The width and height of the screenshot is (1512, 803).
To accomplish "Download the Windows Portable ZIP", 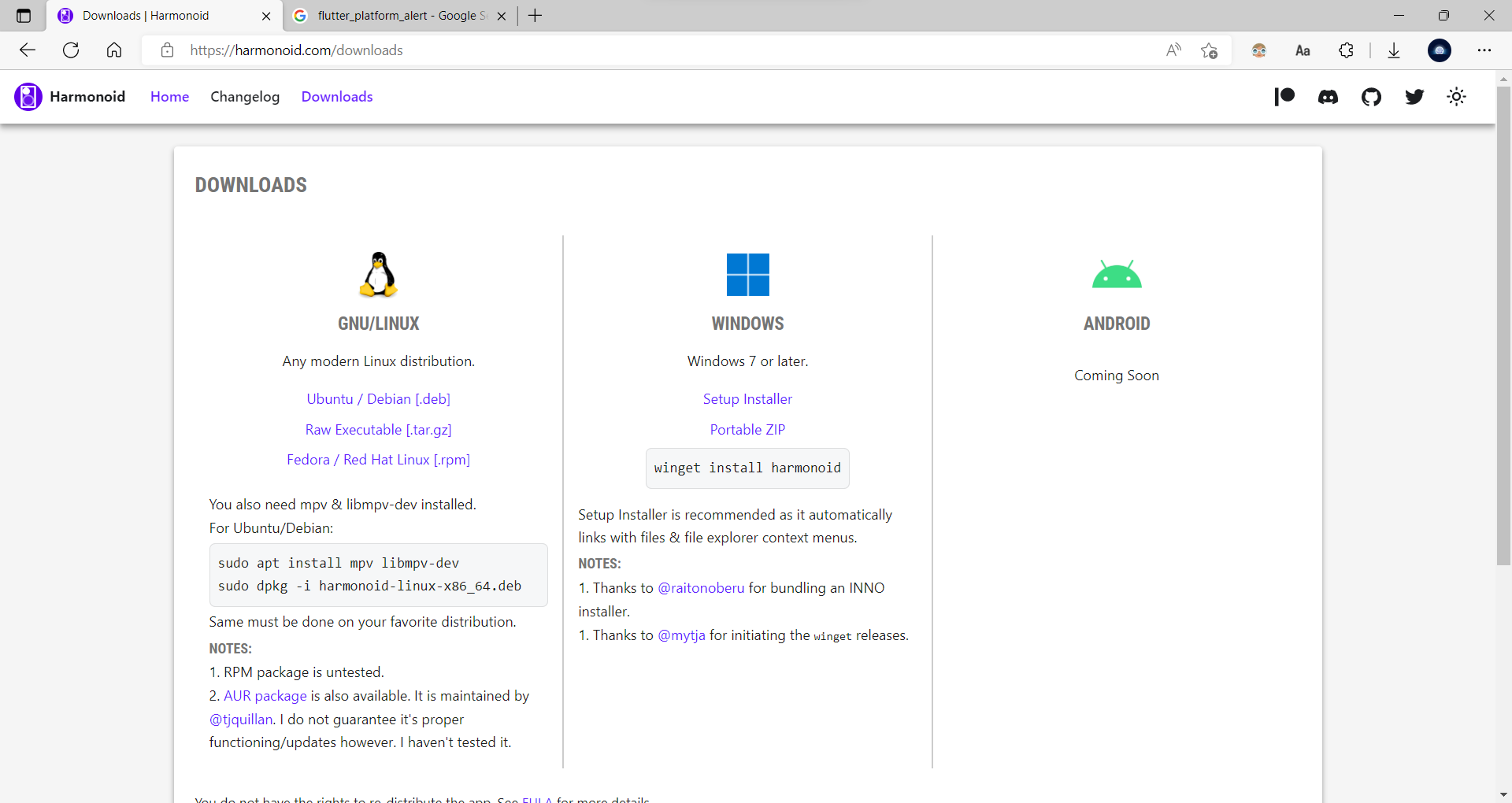I will (x=748, y=430).
